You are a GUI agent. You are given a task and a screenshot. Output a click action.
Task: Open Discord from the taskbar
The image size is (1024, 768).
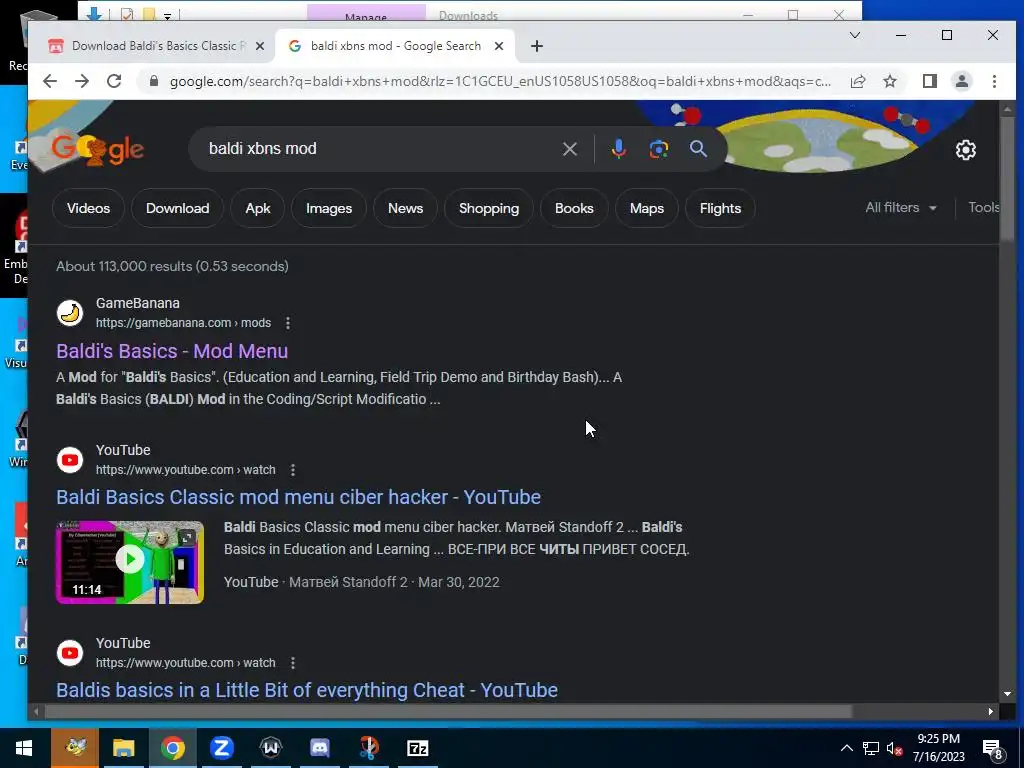point(319,748)
